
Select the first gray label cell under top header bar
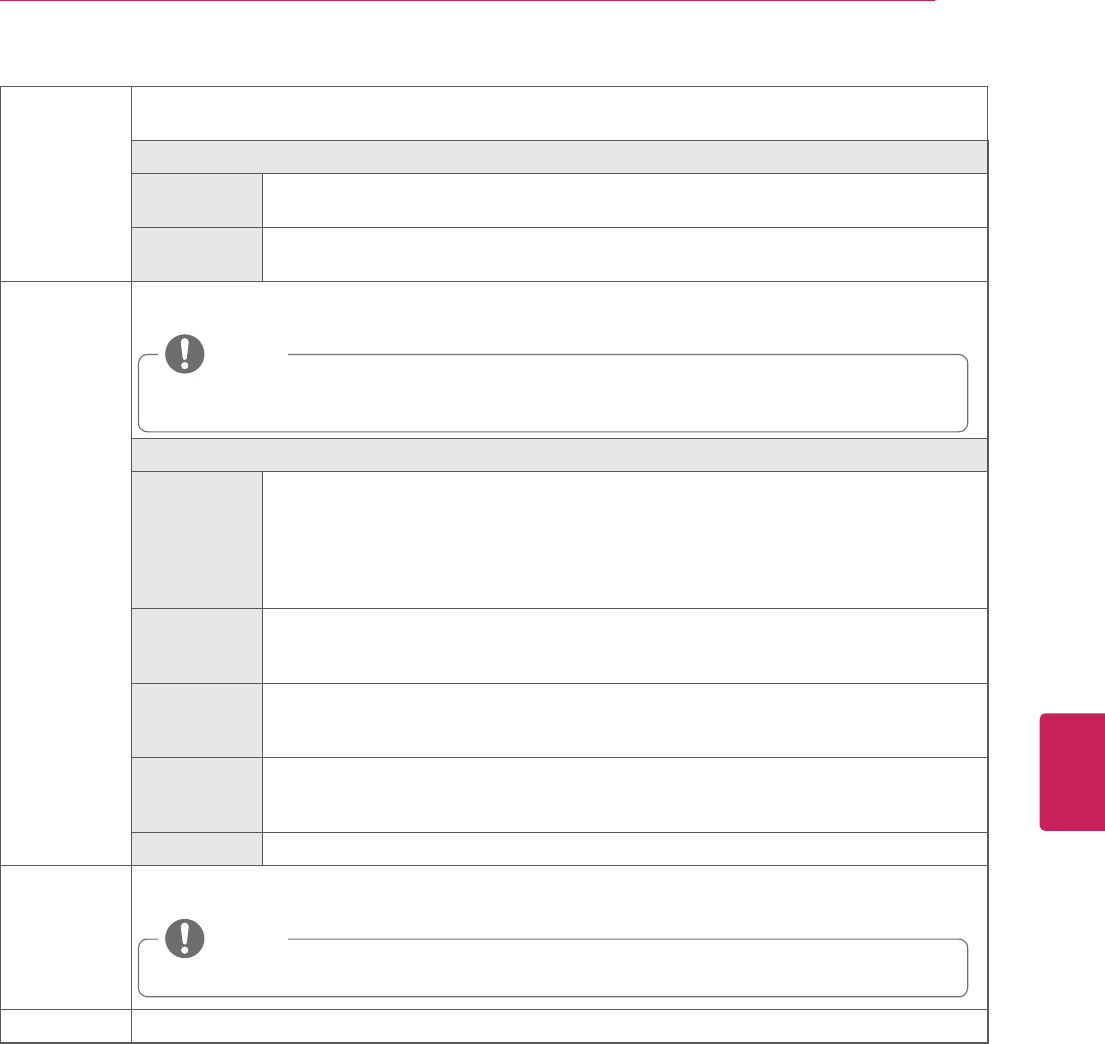(197, 200)
